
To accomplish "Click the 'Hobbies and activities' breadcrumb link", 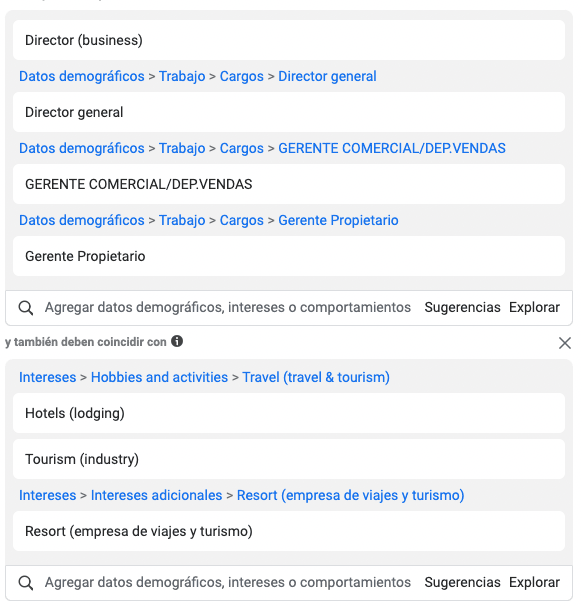I will (x=159, y=377).
